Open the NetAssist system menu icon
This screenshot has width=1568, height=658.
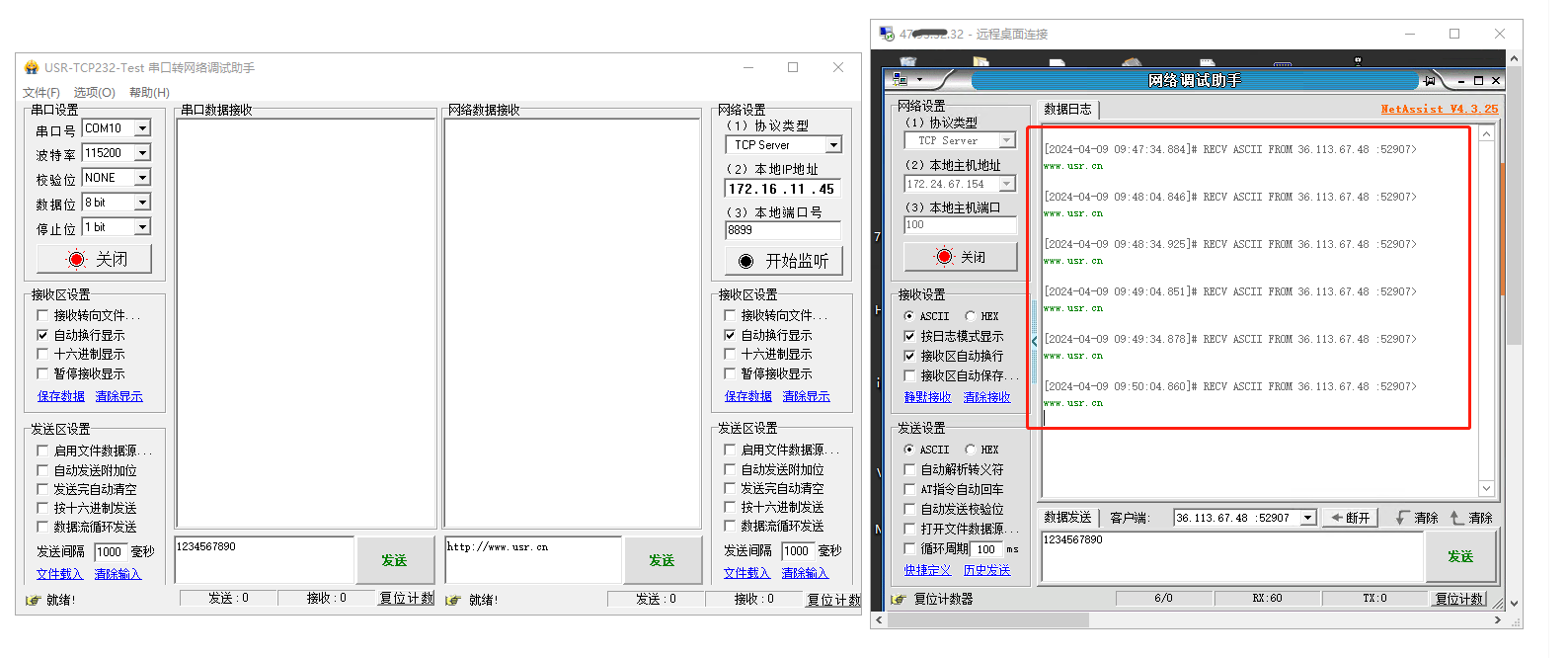point(900,80)
